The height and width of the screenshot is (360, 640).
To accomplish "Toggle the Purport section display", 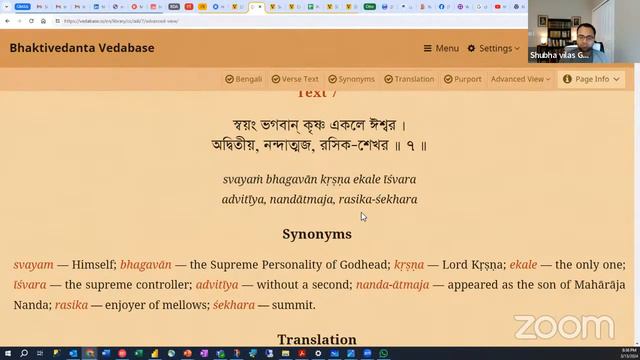I will [462, 79].
